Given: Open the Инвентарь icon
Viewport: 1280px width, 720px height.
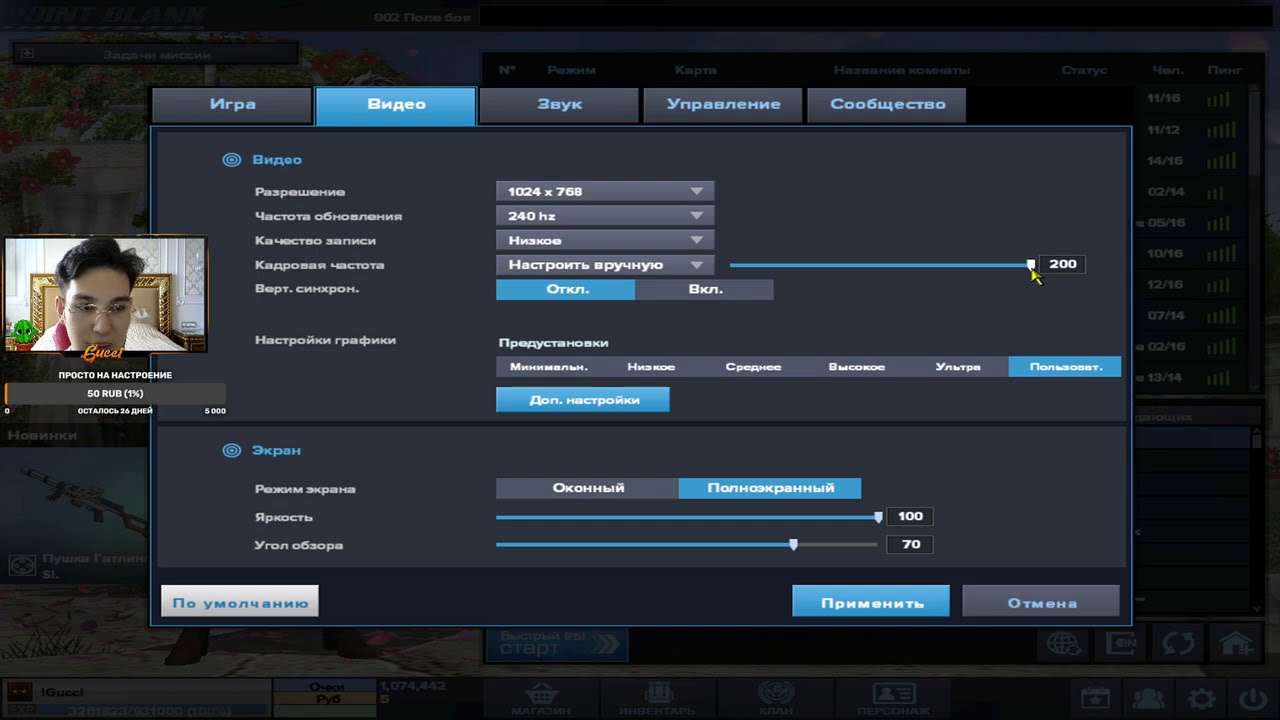Looking at the screenshot, I should point(658,694).
